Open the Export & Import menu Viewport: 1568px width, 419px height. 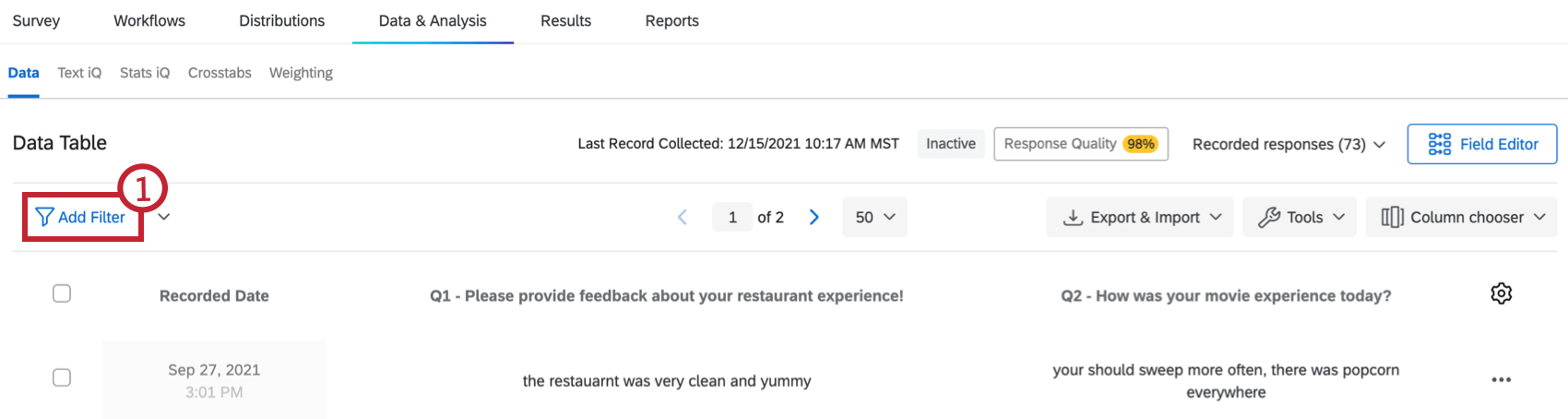(x=1139, y=217)
